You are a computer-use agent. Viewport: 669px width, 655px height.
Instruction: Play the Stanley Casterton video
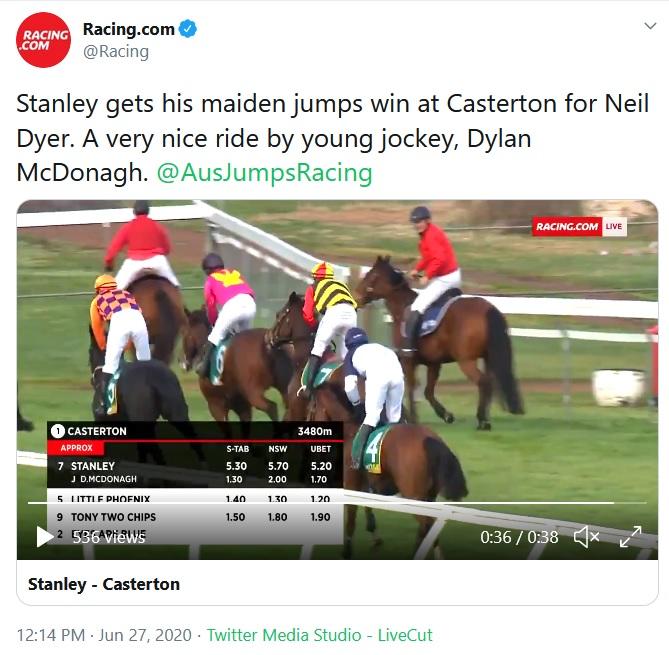coord(44,536)
